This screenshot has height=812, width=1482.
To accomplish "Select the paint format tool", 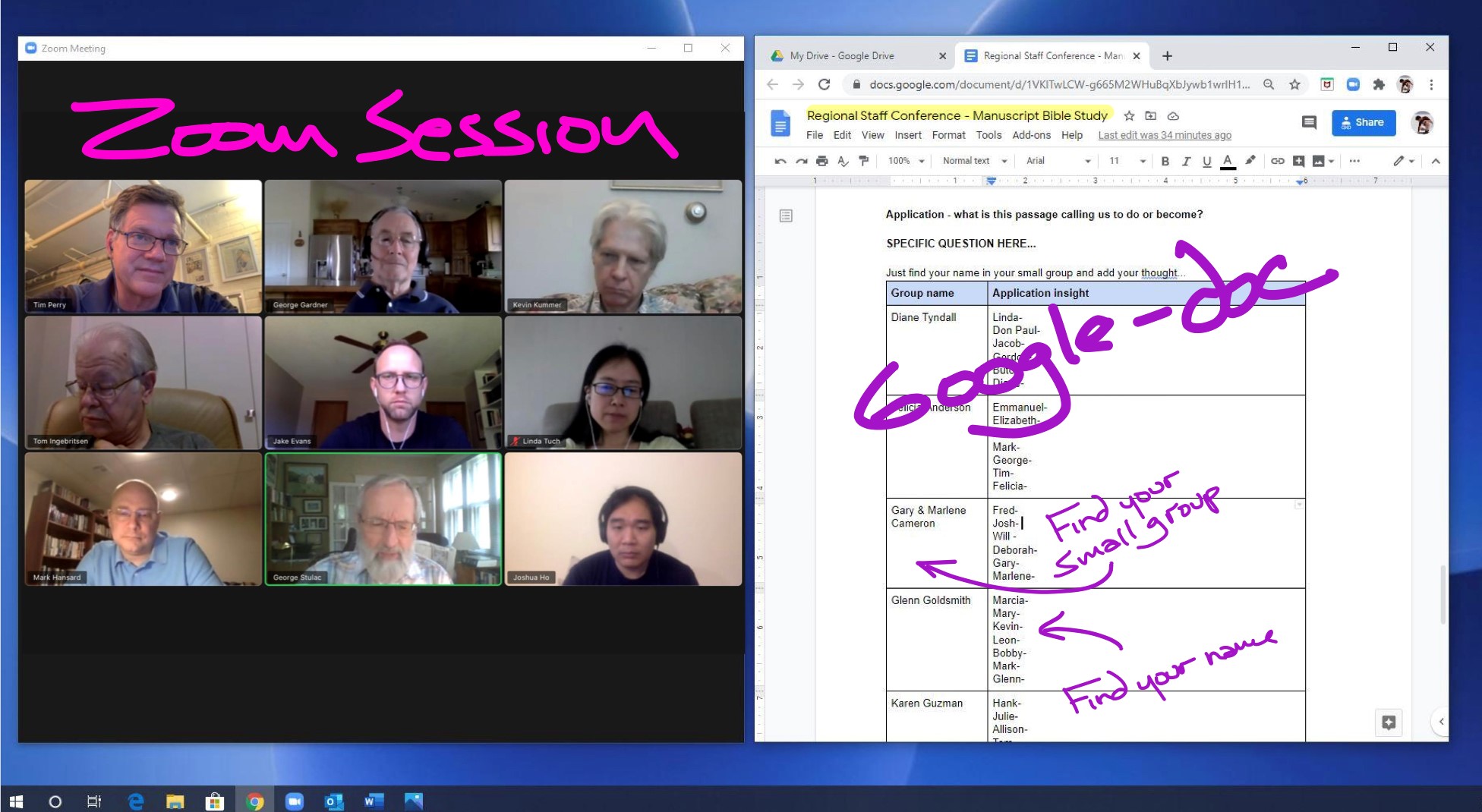I will pos(863,161).
